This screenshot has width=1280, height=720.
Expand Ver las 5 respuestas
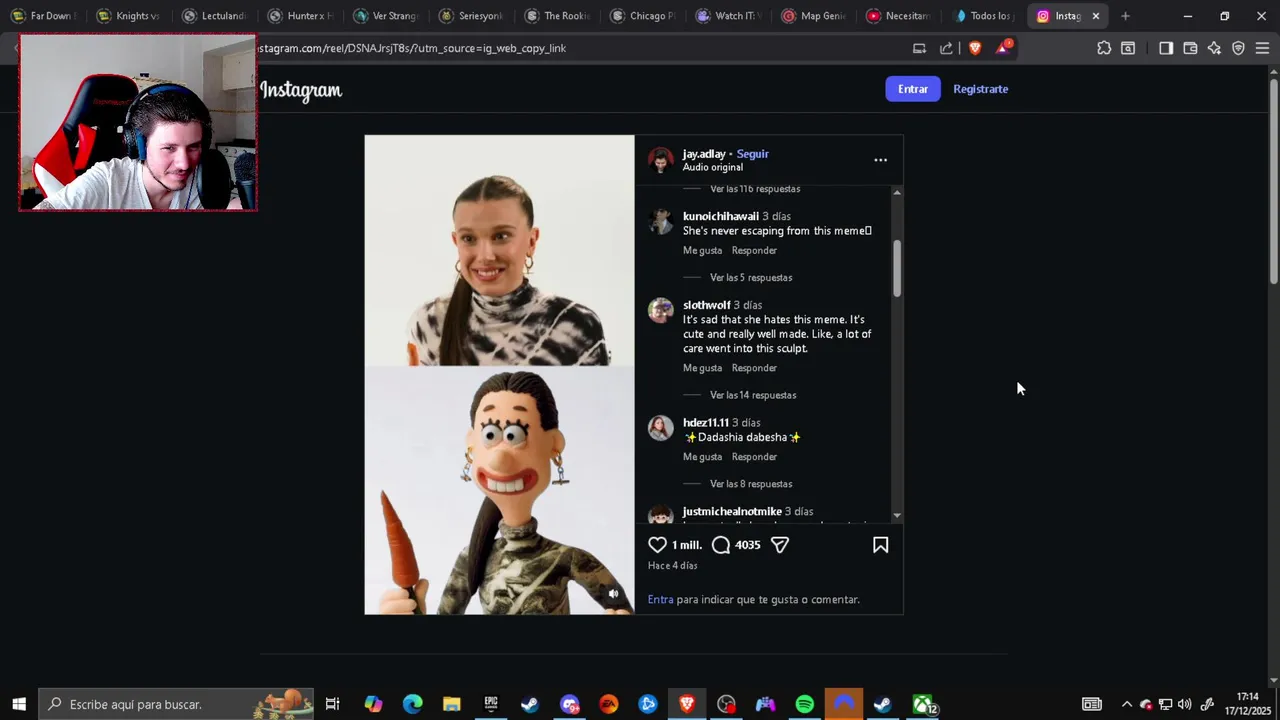[751, 278]
